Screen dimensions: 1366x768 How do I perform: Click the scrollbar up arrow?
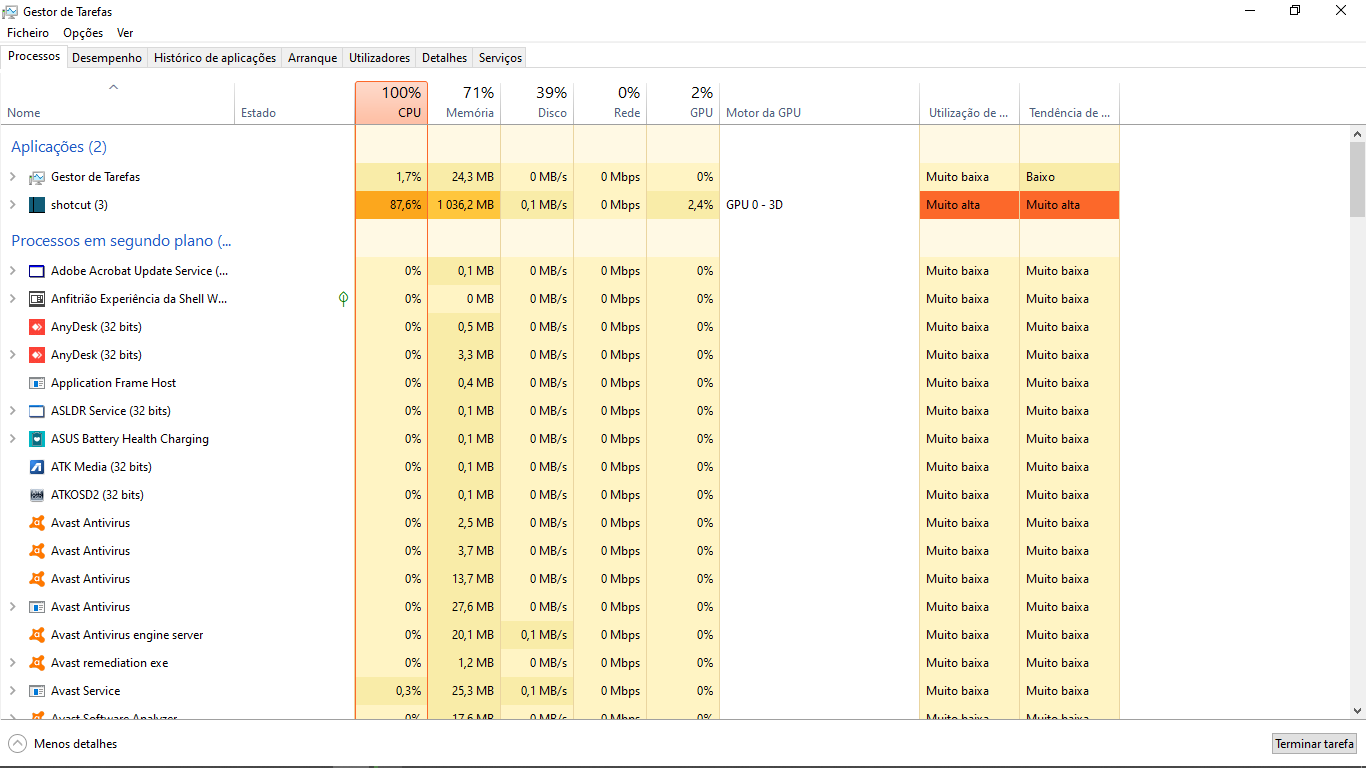(x=1357, y=134)
